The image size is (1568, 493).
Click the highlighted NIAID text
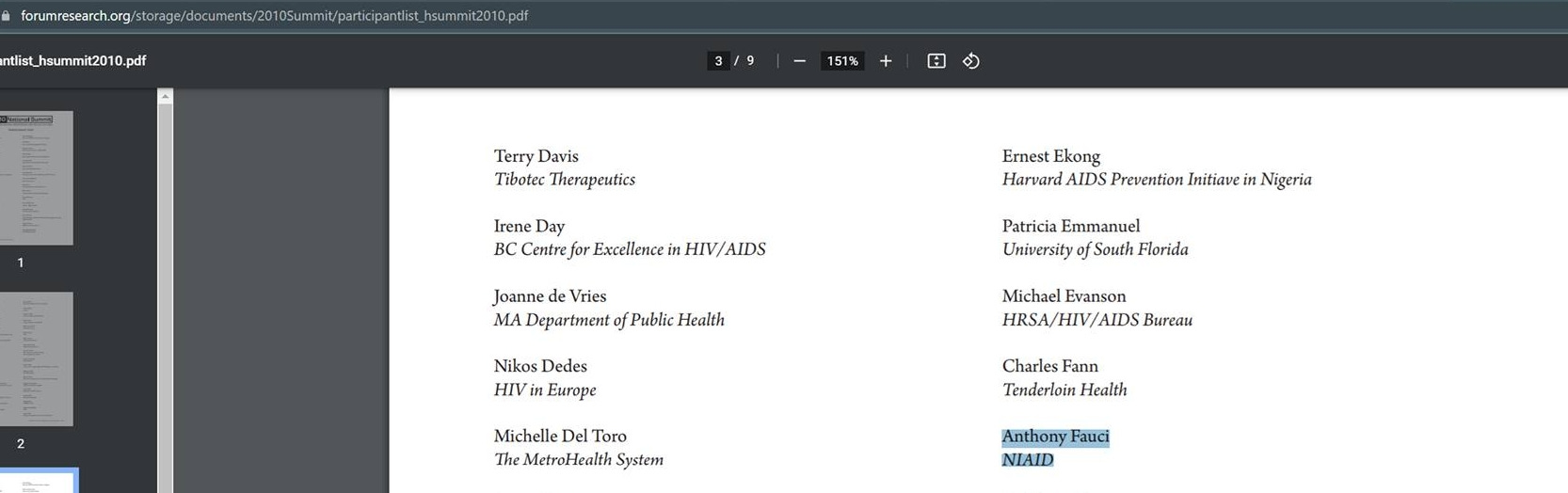[1028, 460]
